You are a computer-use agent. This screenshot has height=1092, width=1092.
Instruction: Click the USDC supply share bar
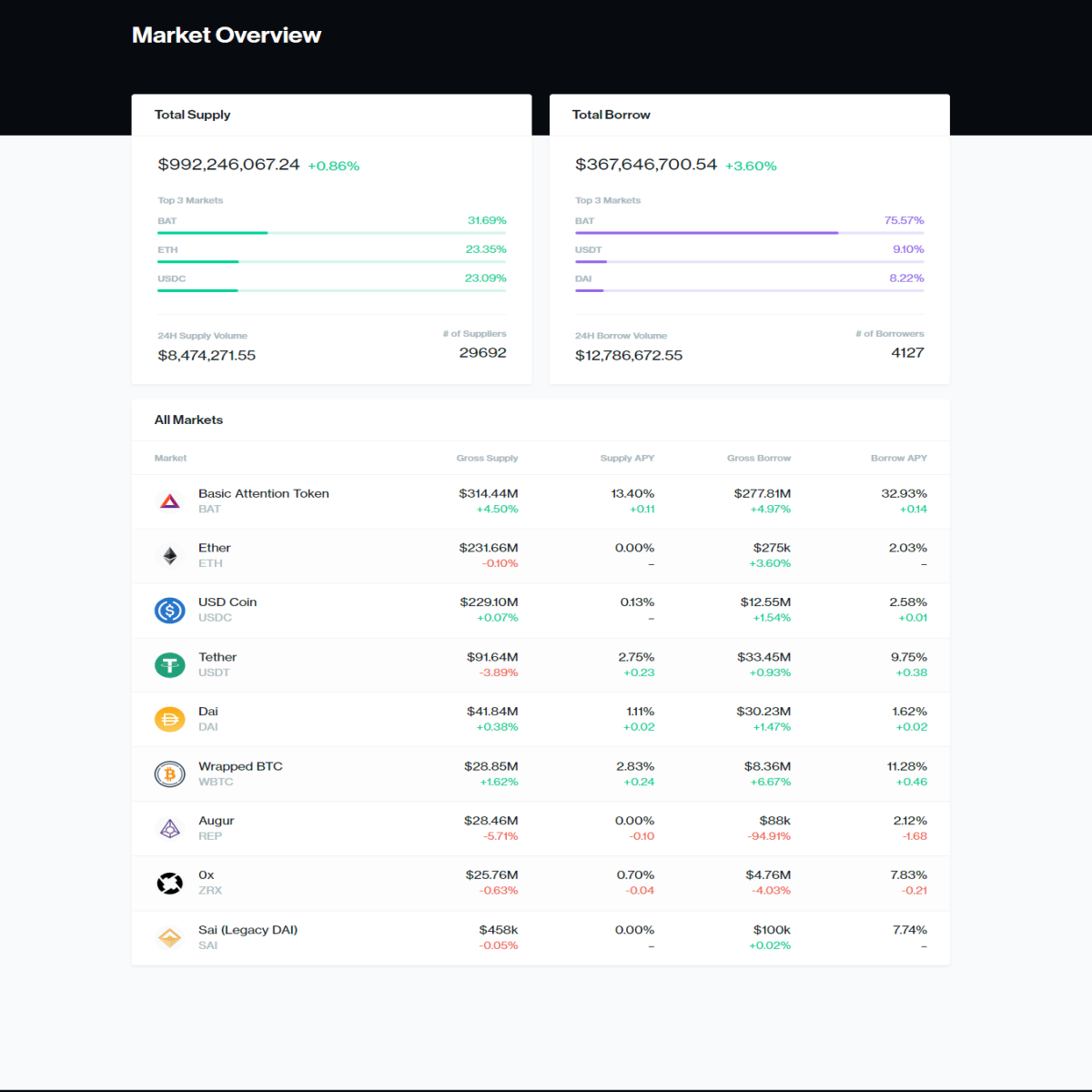(332, 291)
